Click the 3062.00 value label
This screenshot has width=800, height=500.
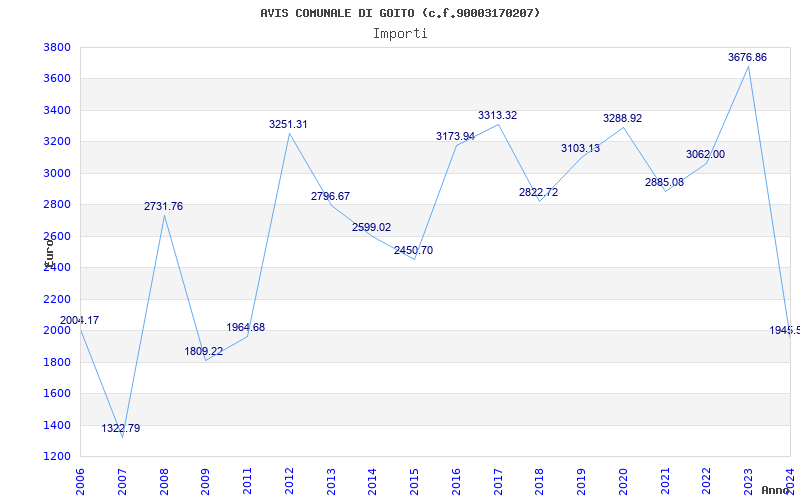705,154
